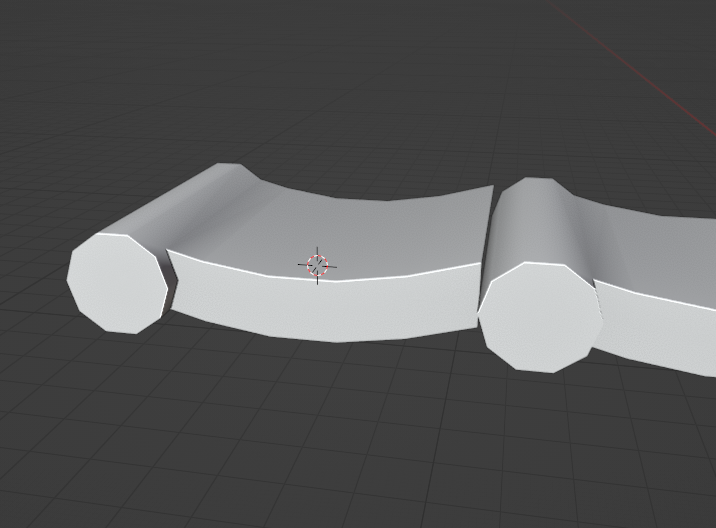Select the right cylinder's polygonal end cap
Viewport: 716px width, 528px height.
[540, 317]
